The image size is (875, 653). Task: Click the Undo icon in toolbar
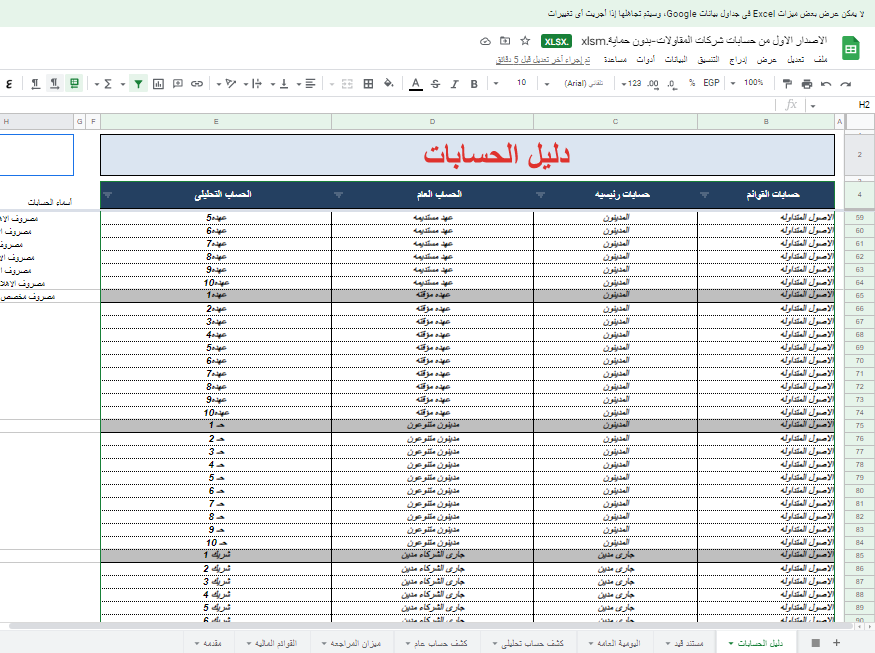point(826,83)
